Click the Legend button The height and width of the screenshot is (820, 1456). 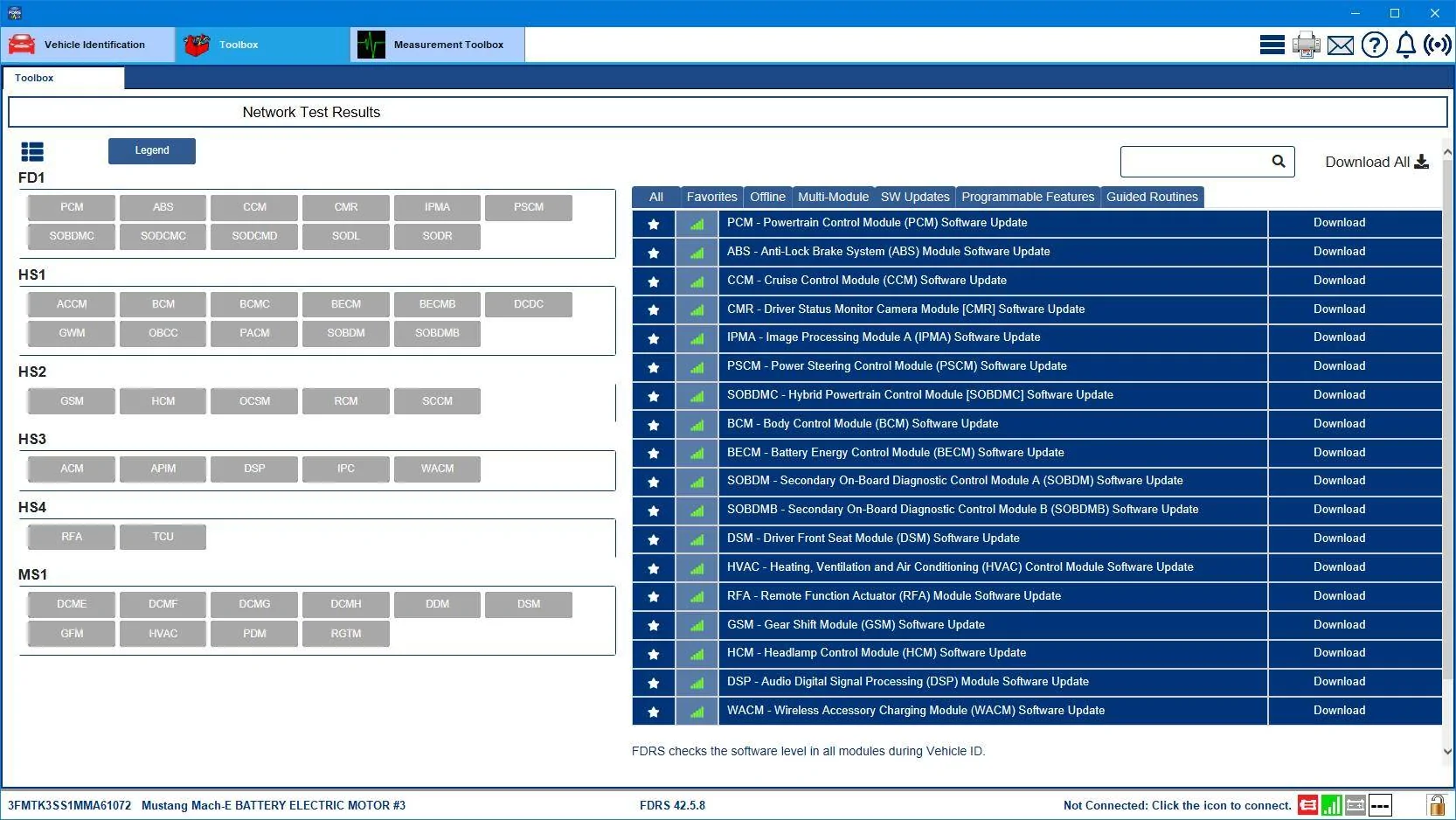pyautogui.click(x=152, y=150)
